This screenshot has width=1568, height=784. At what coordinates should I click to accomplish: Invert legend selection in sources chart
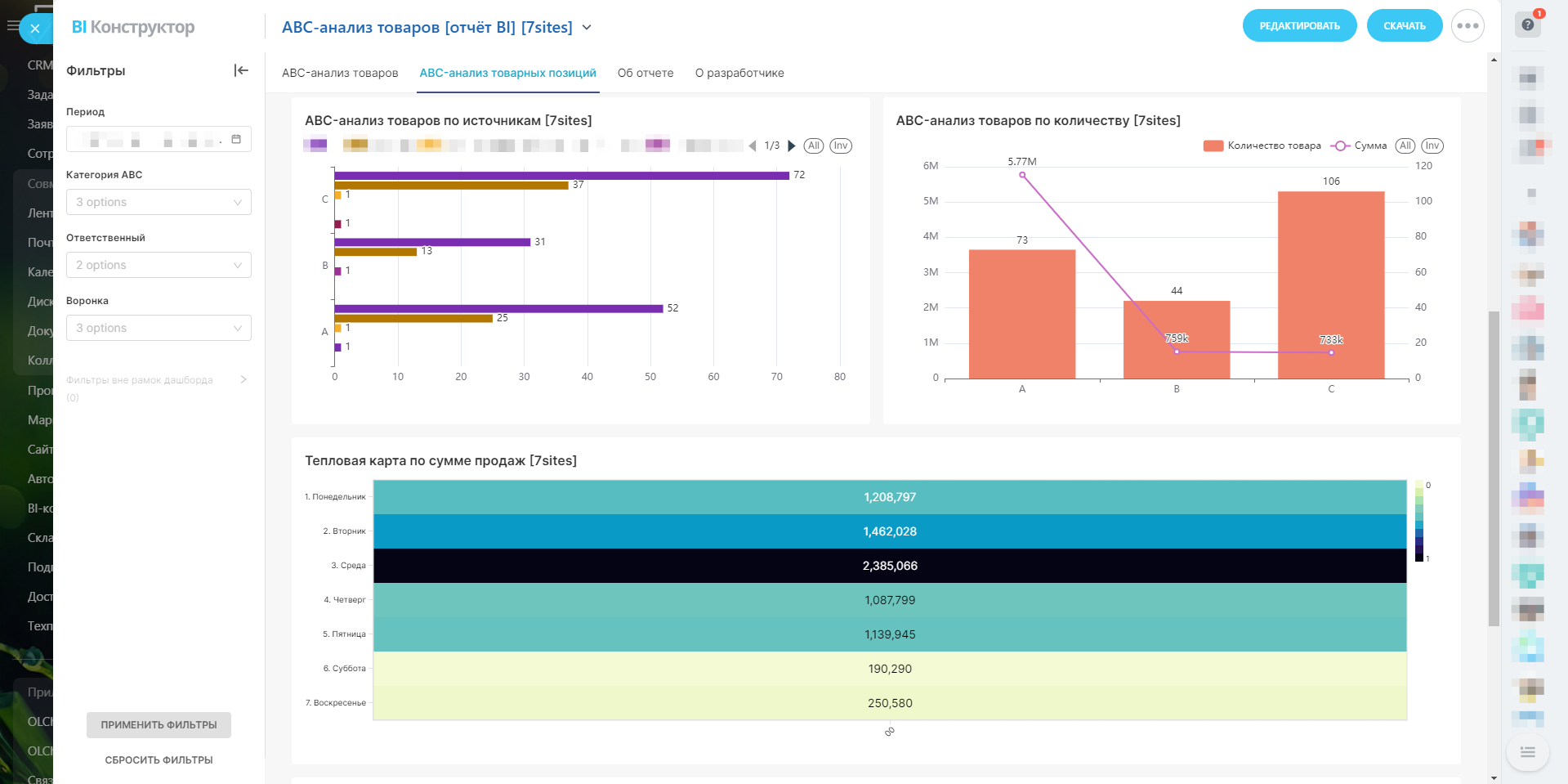(x=840, y=146)
